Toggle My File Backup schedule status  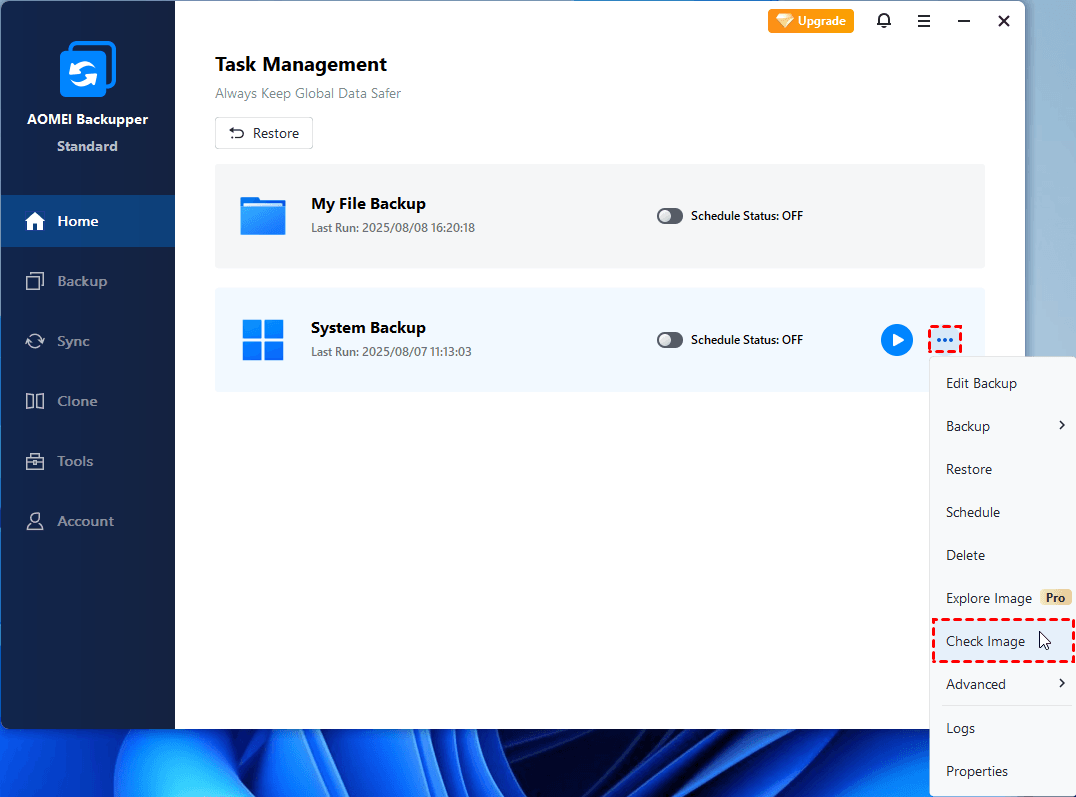pyautogui.click(x=670, y=216)
